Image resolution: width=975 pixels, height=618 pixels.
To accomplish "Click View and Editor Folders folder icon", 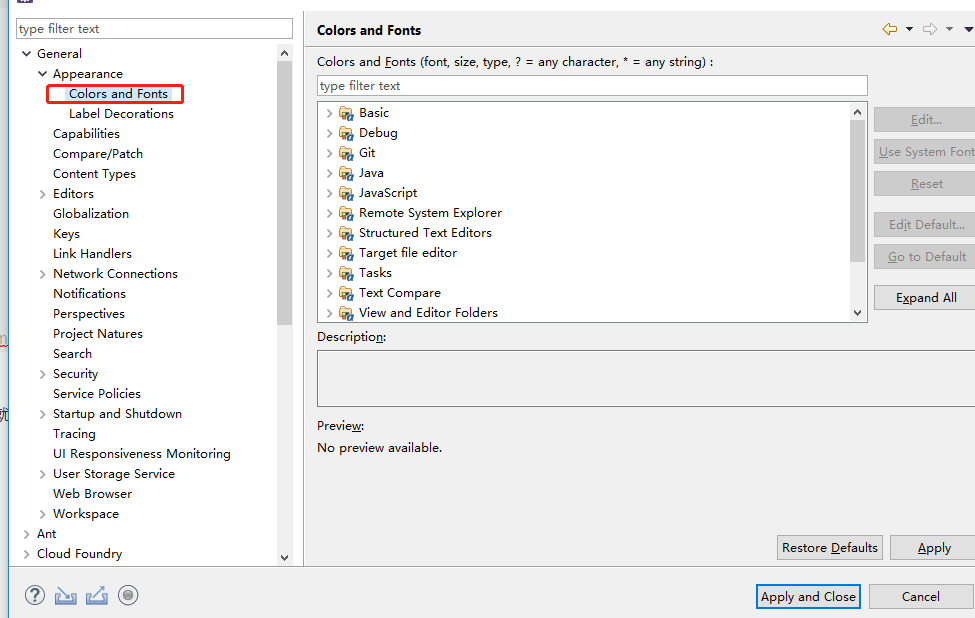I will (x=346, y=313).
